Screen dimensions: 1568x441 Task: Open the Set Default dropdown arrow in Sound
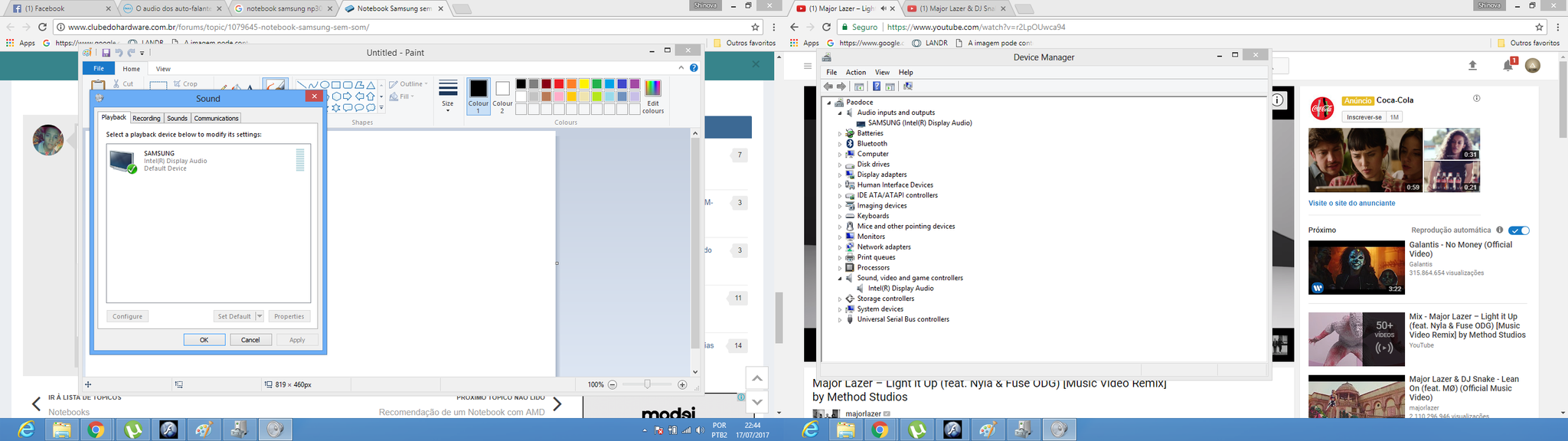pyautogui.click(x=260, y=316)
